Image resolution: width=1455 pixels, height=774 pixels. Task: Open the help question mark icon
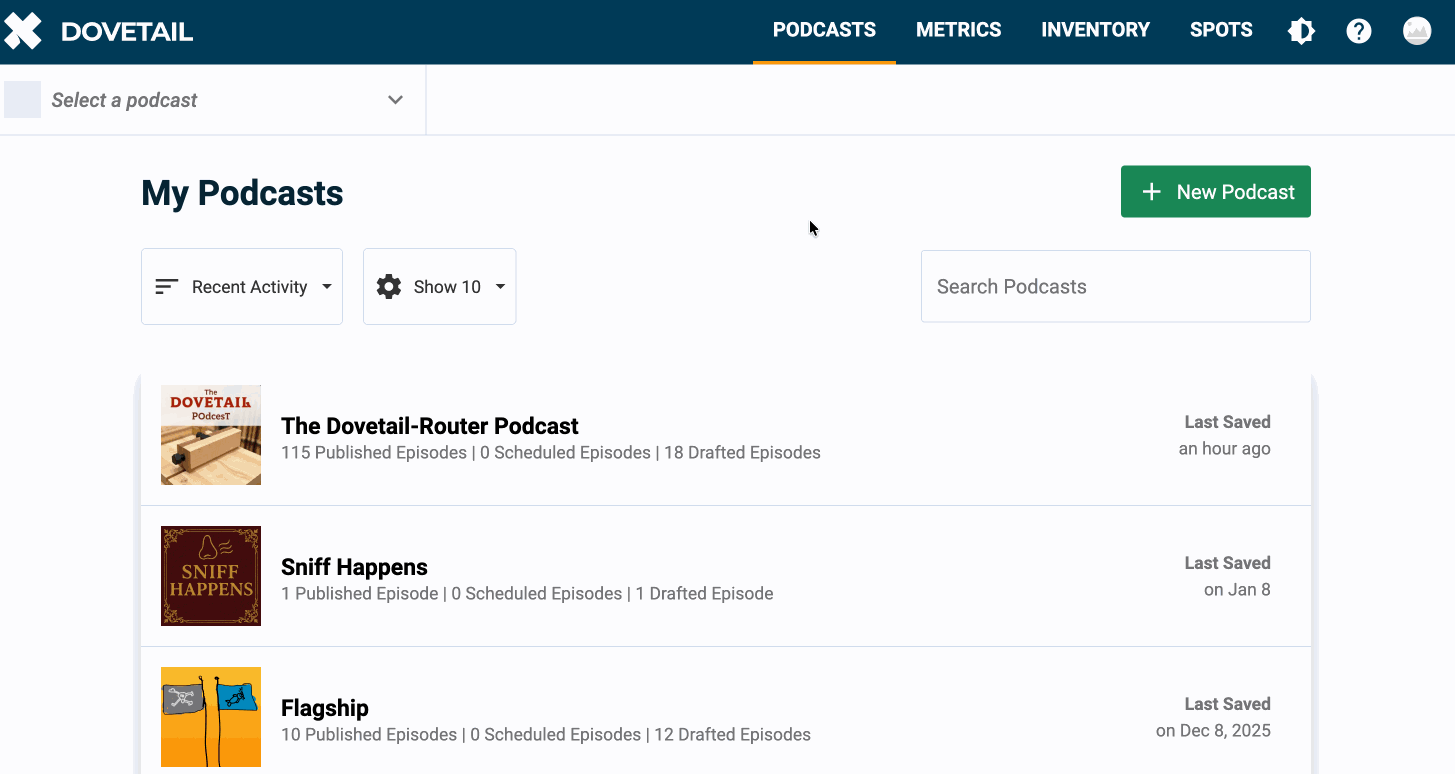point(1358,31)
